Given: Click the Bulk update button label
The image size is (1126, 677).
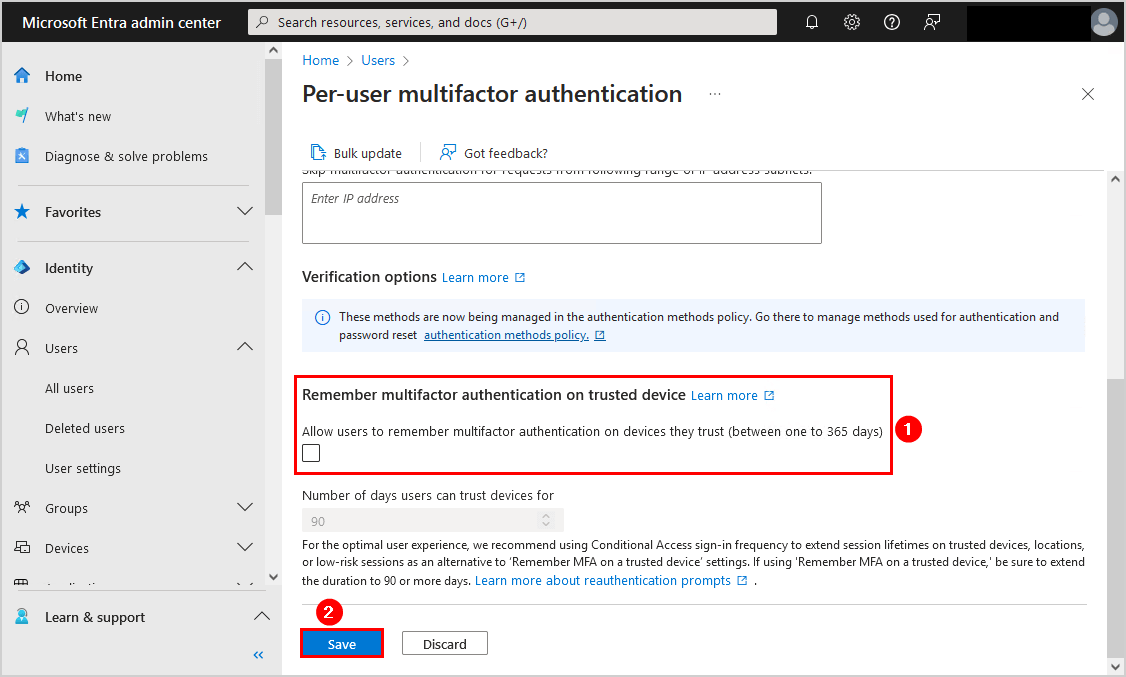Looking at the screenshot, I should click(368, 153).
